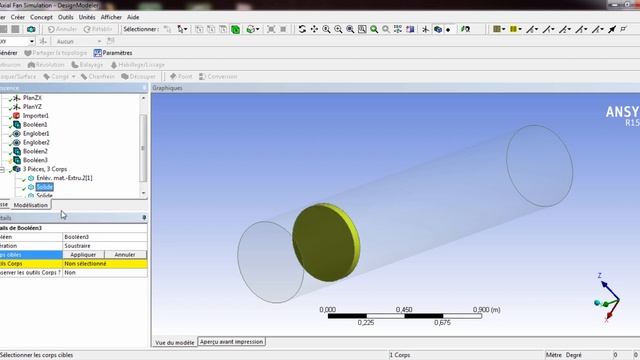
Task: Click the Expand Face Selection icon
Action: (x=271, y=29)
